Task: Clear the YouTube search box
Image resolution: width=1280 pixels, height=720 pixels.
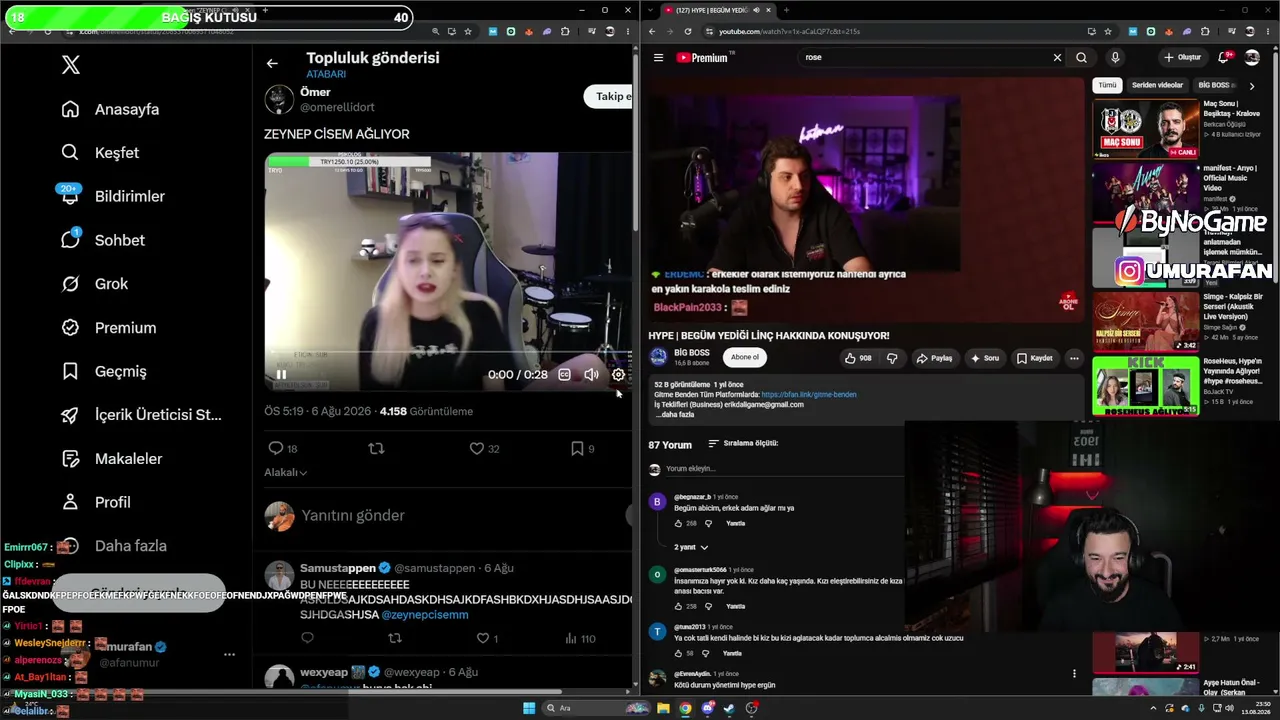Action: 1057,58
